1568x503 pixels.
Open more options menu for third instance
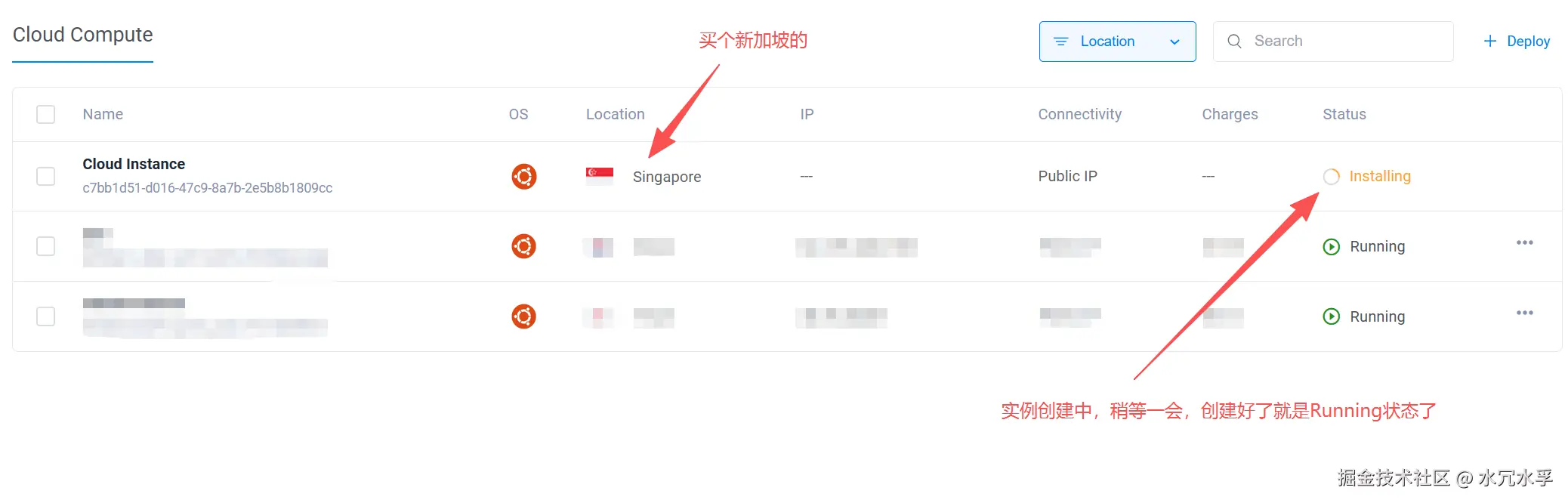[x=1524, y=313]
